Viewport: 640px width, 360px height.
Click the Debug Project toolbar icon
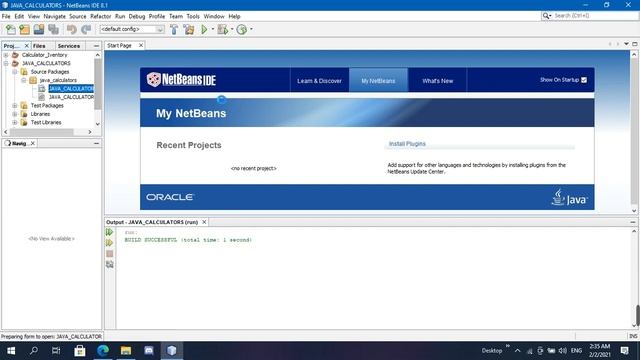(222, 29)
